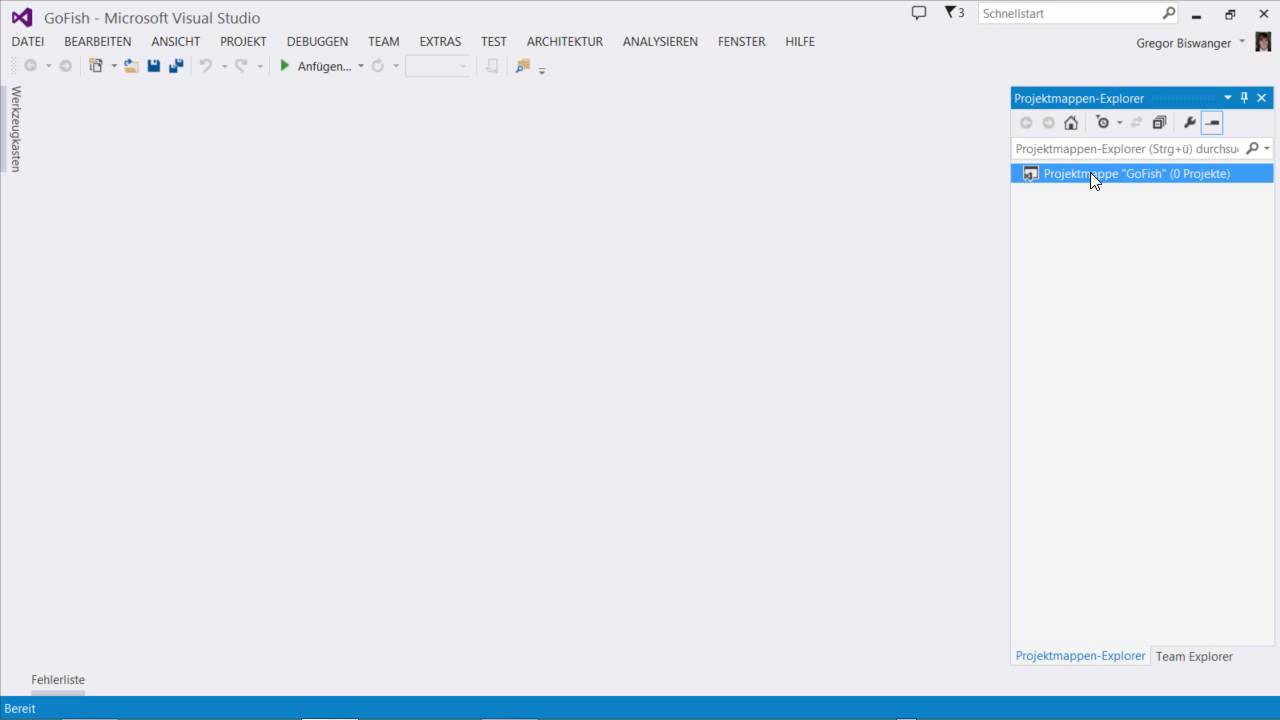
Task: Switch to the Projektmappen-Explorer bottom tab
Action: (1080, 656)
